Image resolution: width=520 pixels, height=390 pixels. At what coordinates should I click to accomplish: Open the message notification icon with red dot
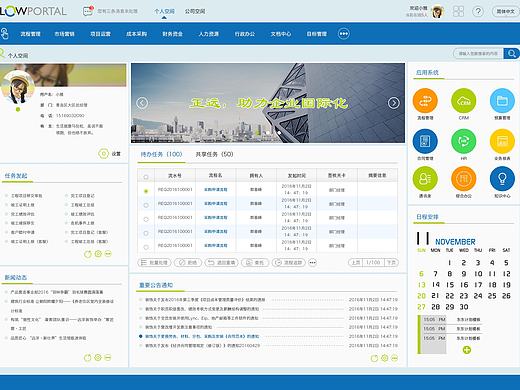[x=88, y=11]
